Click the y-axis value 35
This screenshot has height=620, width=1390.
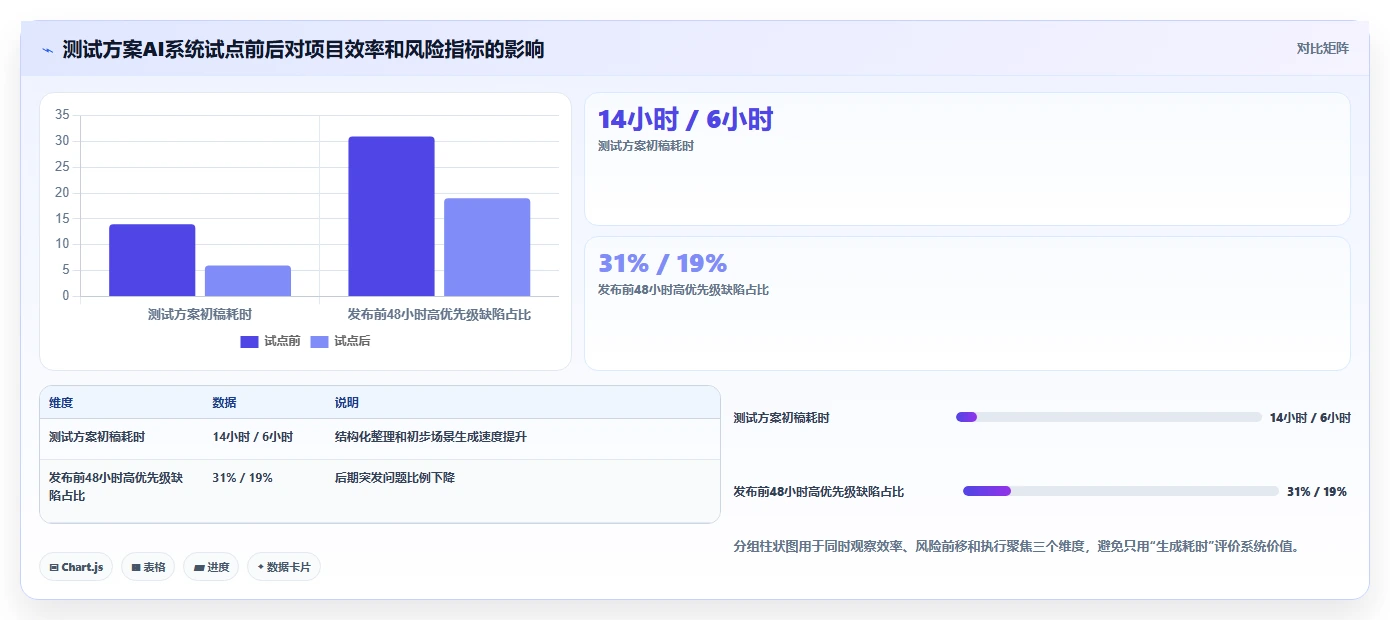tap(62, 115)
